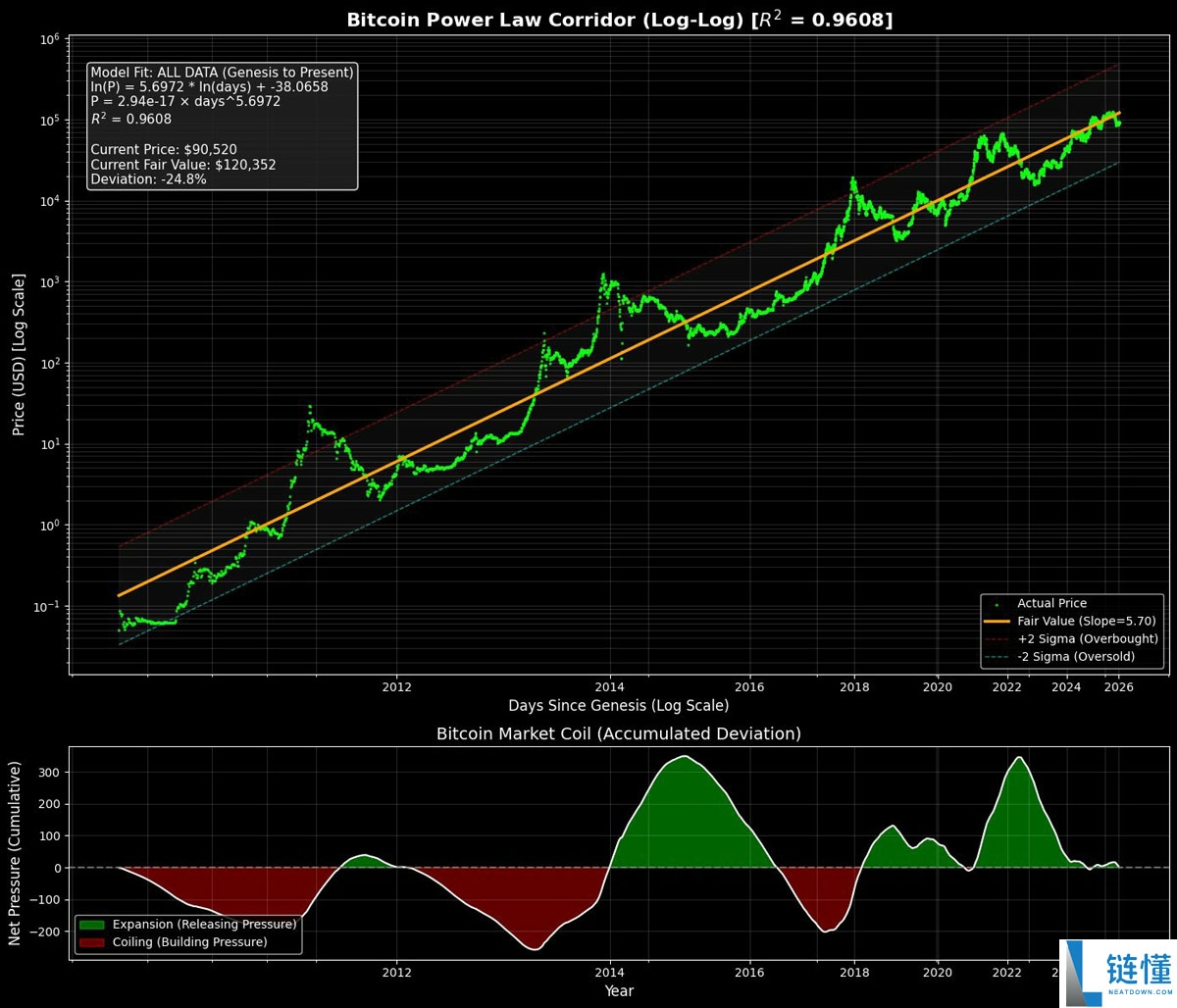Select the 'Model Fit: ALL DATA (Genesis to Present)' line

coord(222,73)
